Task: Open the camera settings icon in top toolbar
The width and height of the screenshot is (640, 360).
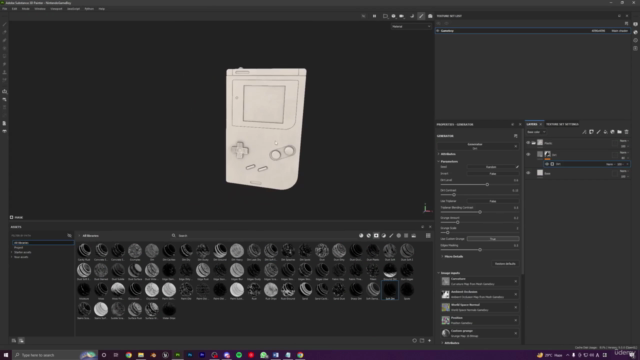Action: pyautogui.click(x=402, y=16)
